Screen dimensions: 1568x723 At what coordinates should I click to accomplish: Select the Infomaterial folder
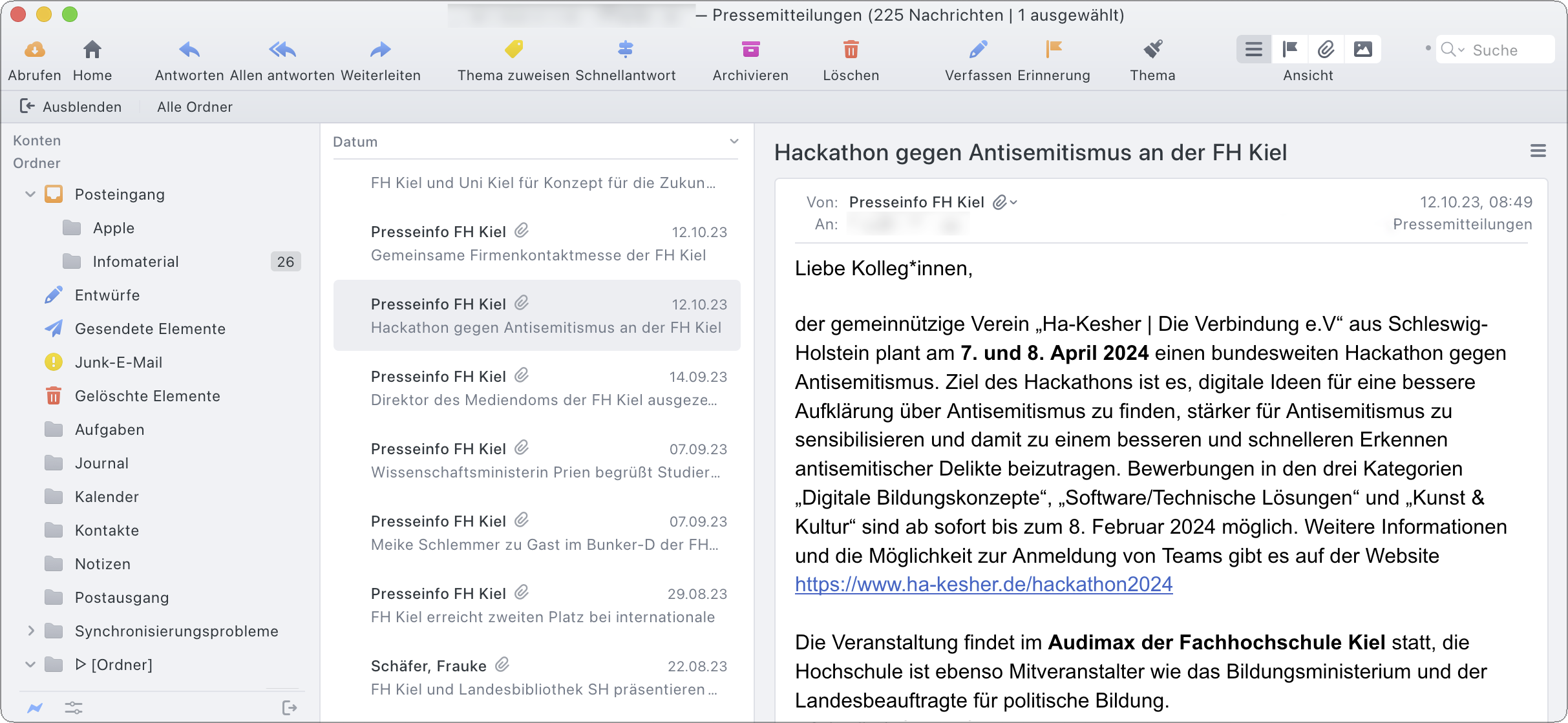tap(136, 262)
